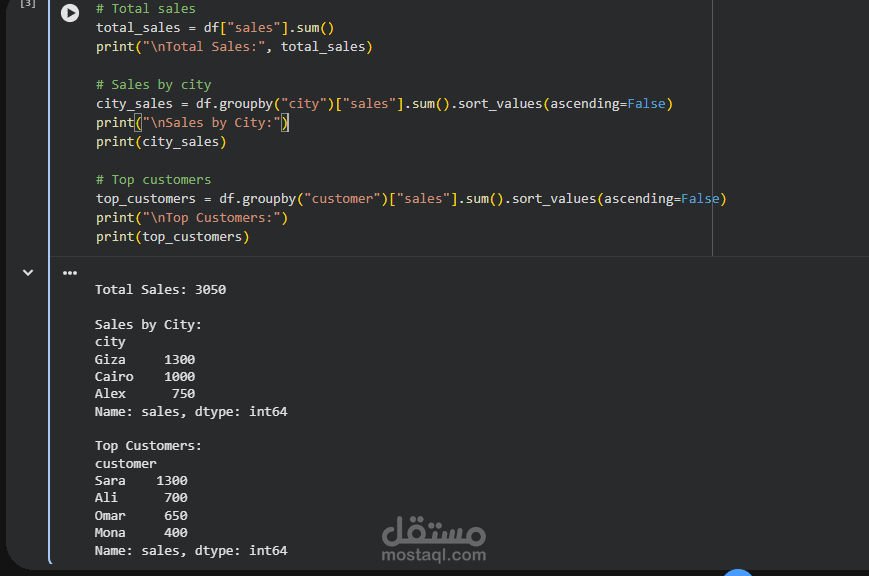Click the print(city_sales) line

pos(161,142)
